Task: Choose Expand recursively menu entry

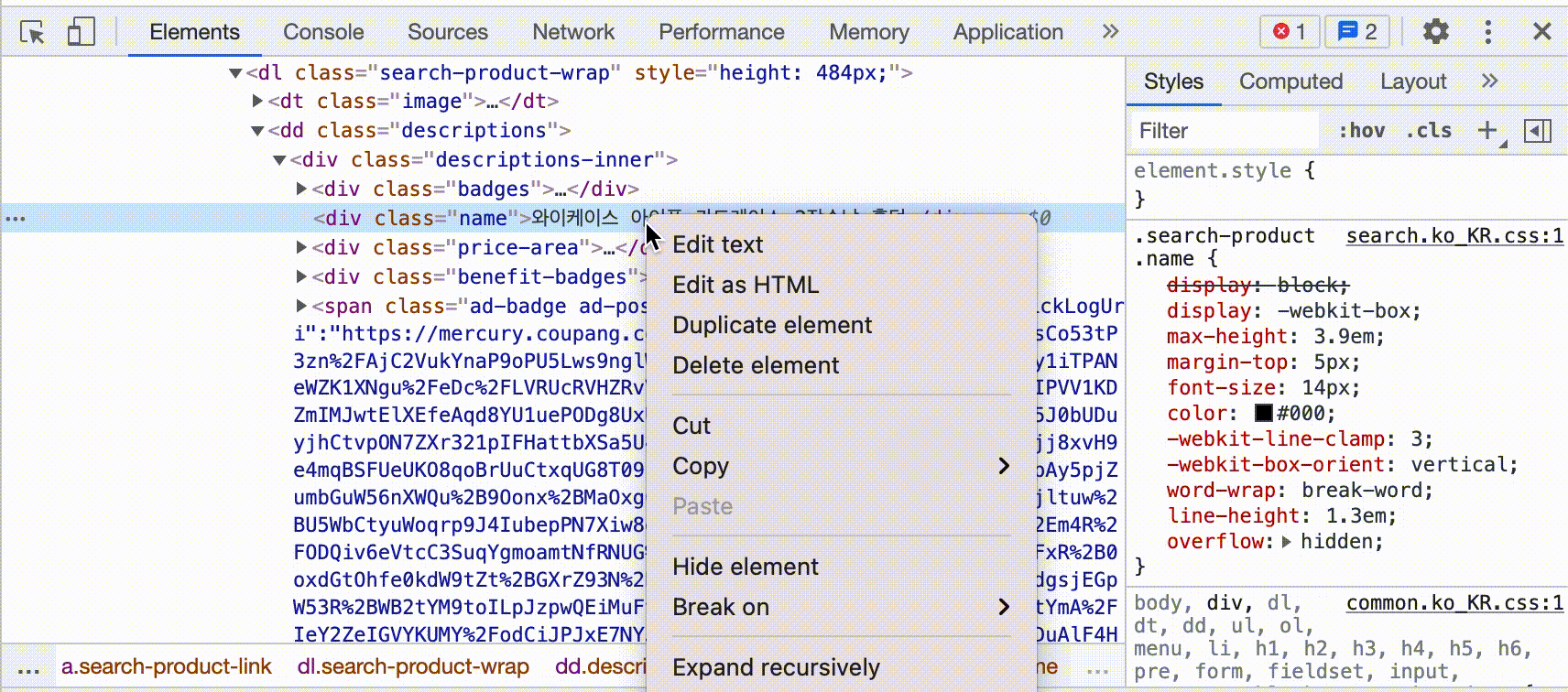Action: coord(841,667)
